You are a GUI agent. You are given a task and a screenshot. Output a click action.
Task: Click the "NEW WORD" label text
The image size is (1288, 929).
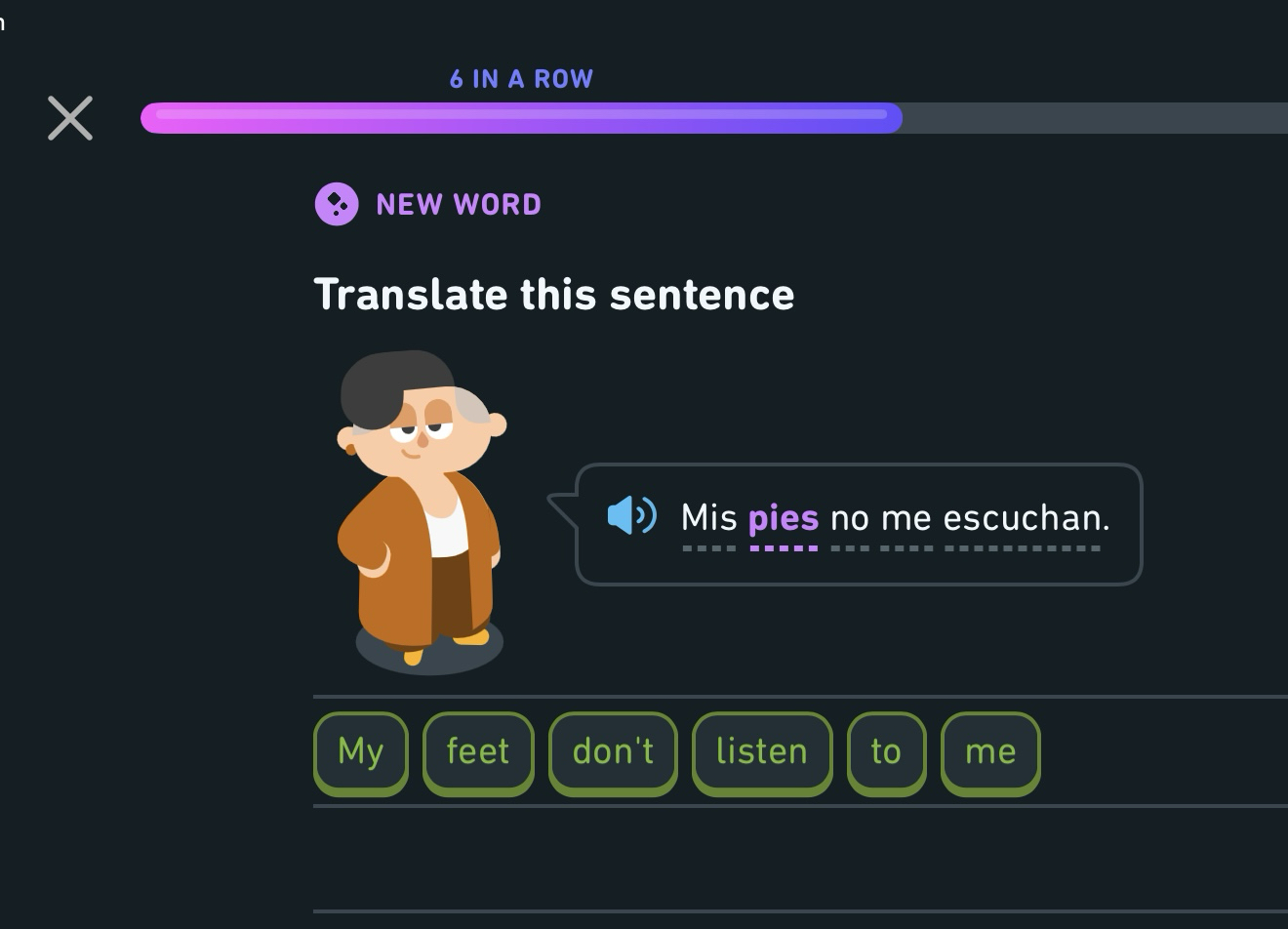point(459,205)
